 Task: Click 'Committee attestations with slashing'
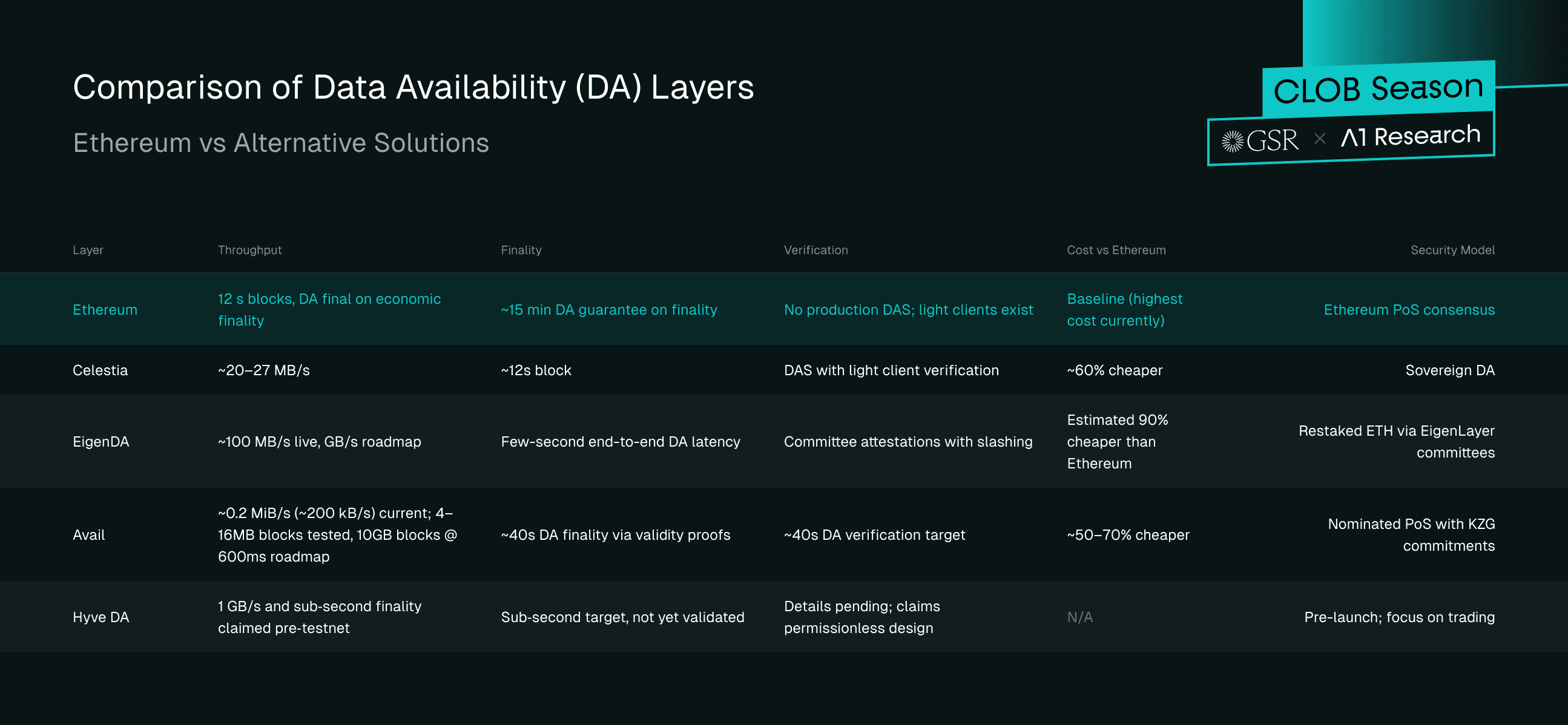[x=908, y=442]
